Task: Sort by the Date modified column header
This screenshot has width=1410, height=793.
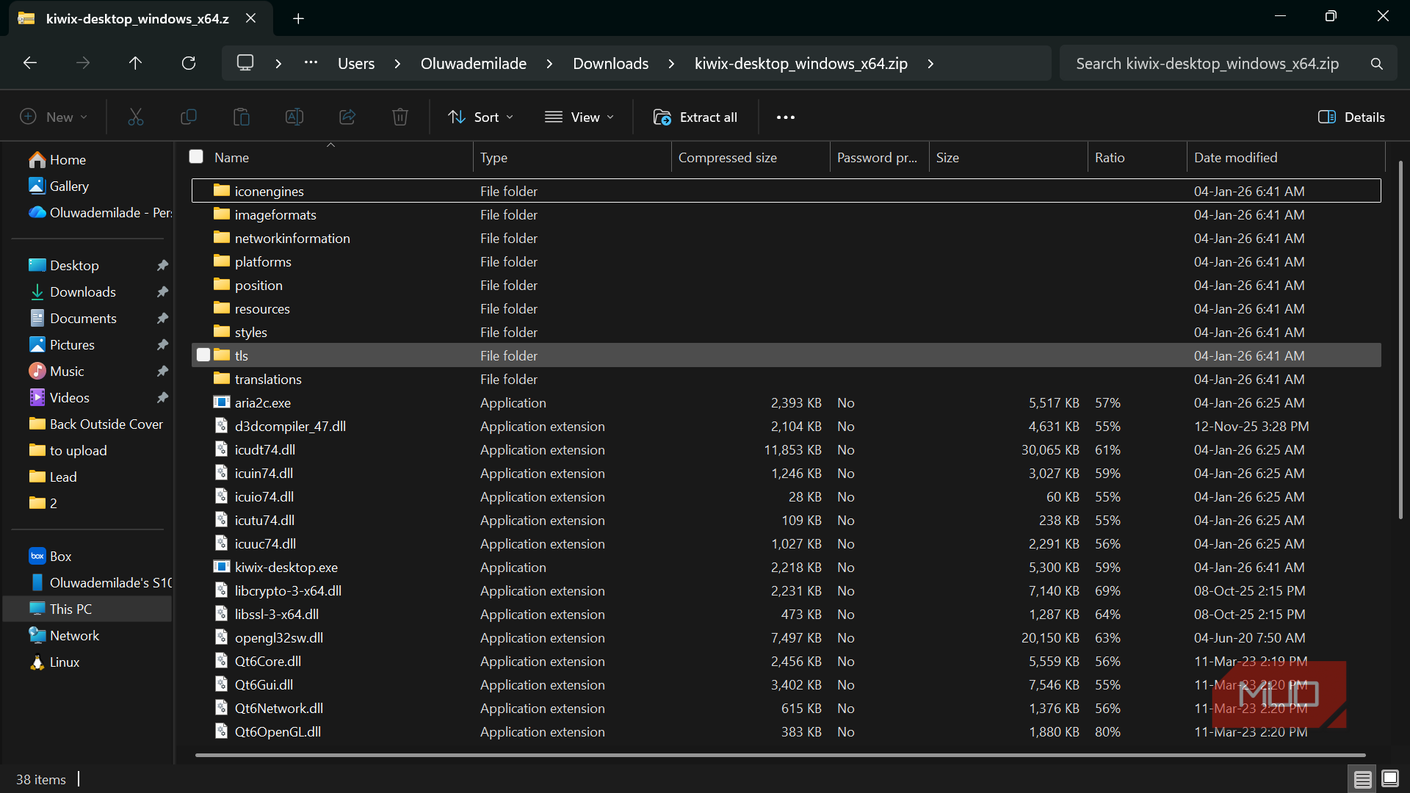Action: click(1284, 157)
